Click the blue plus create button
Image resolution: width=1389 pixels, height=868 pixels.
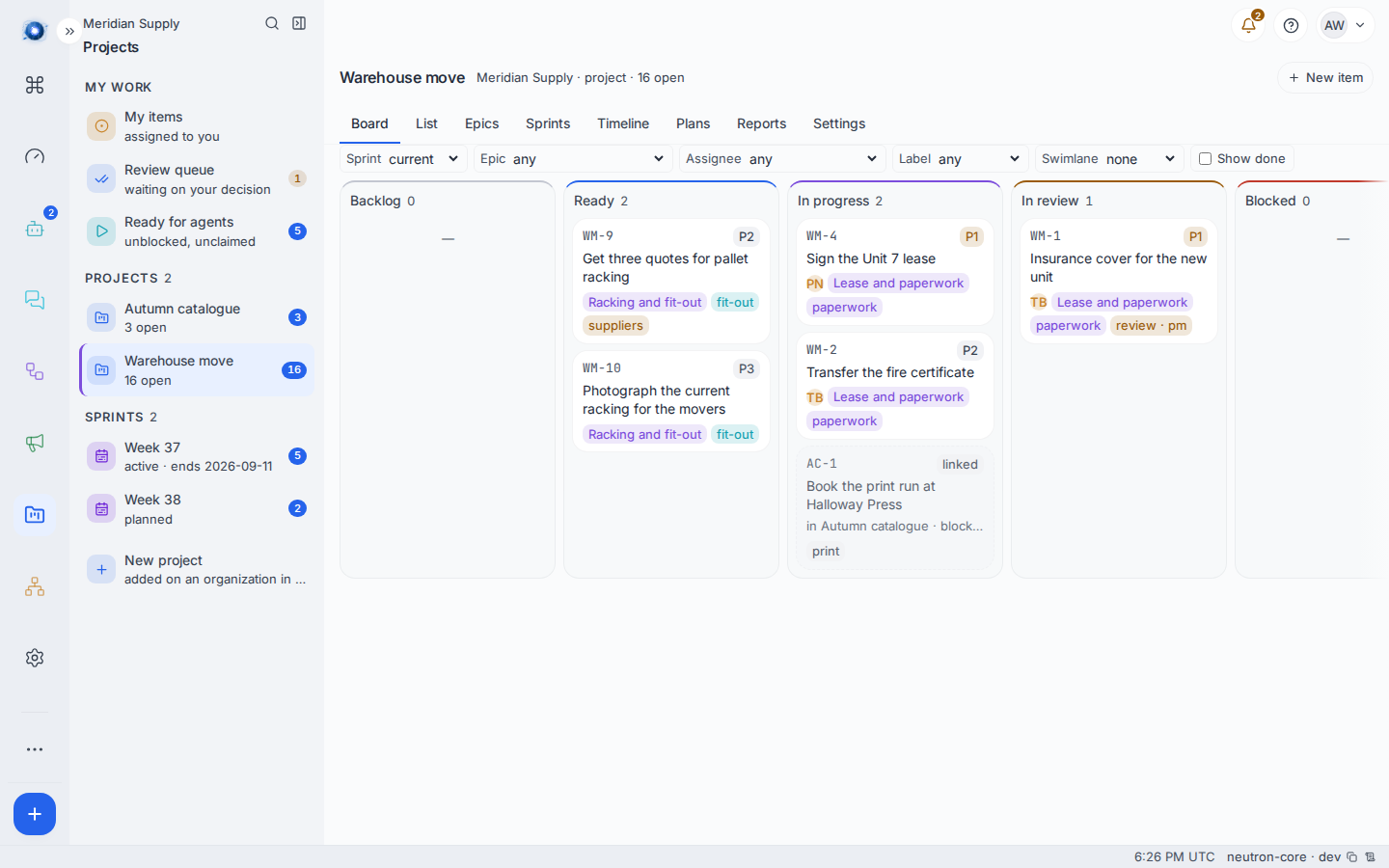pyautogui.click(x=35, y=814)
